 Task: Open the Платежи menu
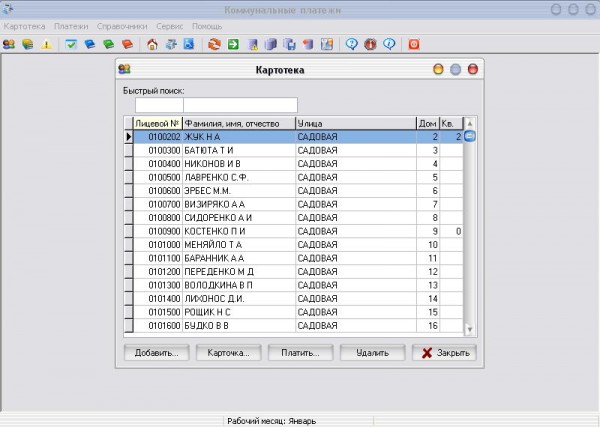(x=72, y=24)
